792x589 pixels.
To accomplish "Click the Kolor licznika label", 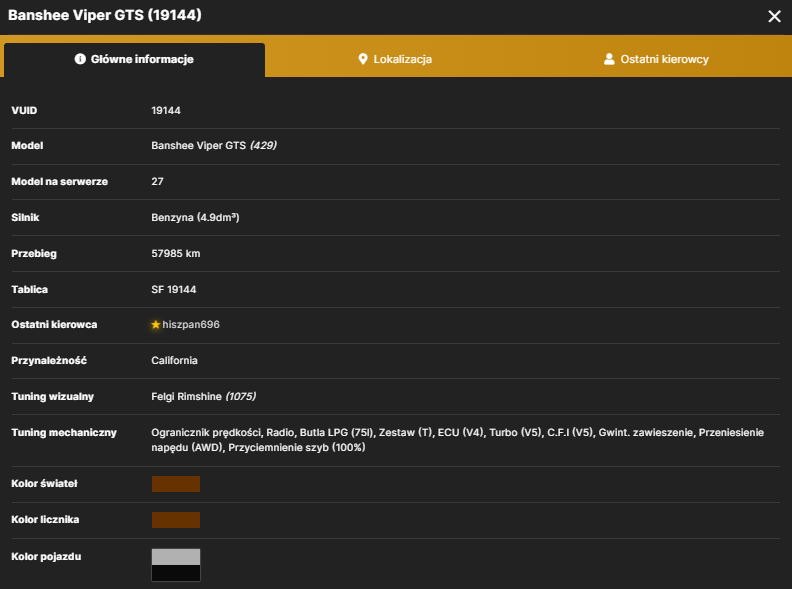I will tap(45, 519).
